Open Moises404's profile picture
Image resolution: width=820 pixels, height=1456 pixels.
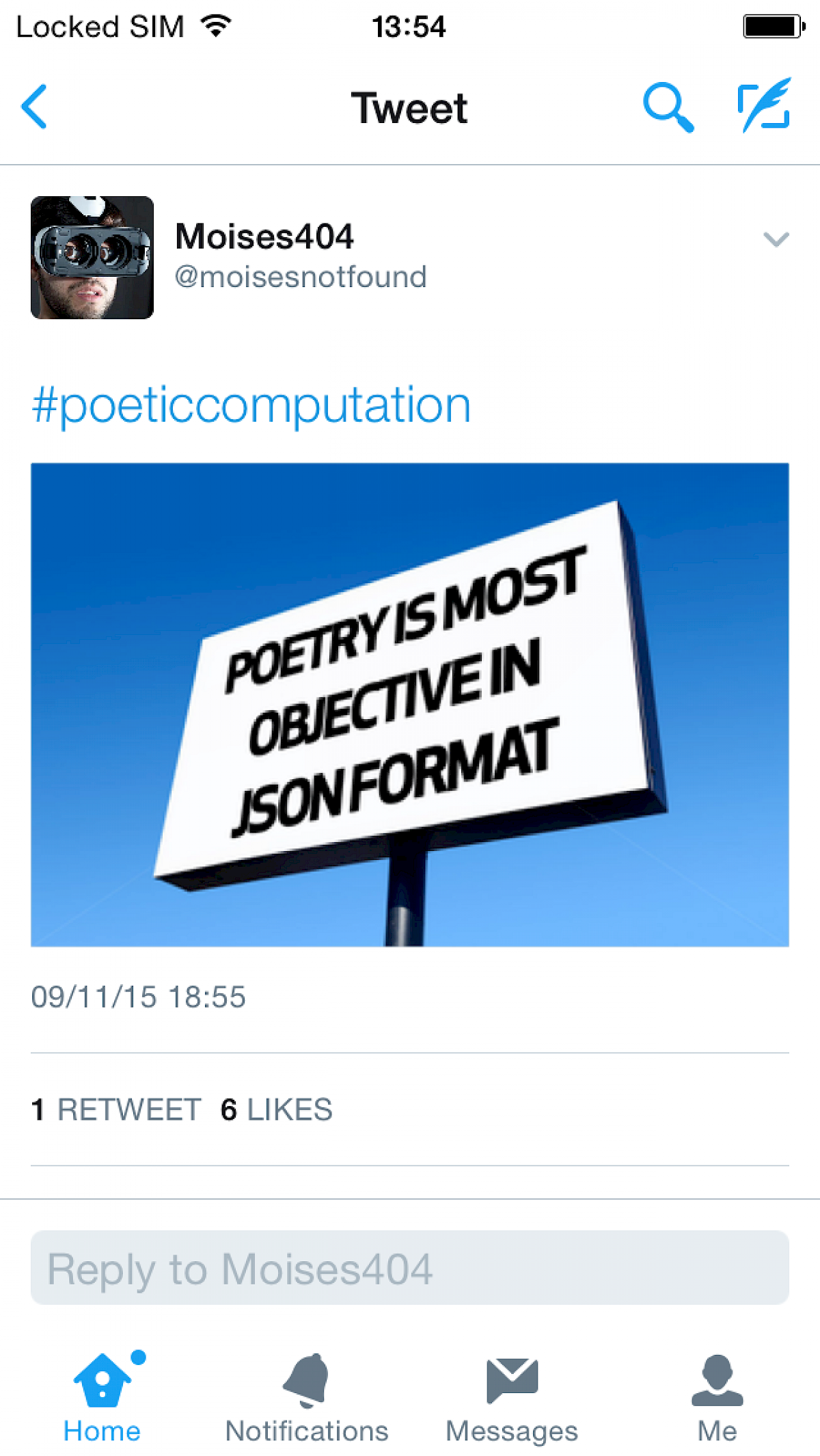pos(92,258)
